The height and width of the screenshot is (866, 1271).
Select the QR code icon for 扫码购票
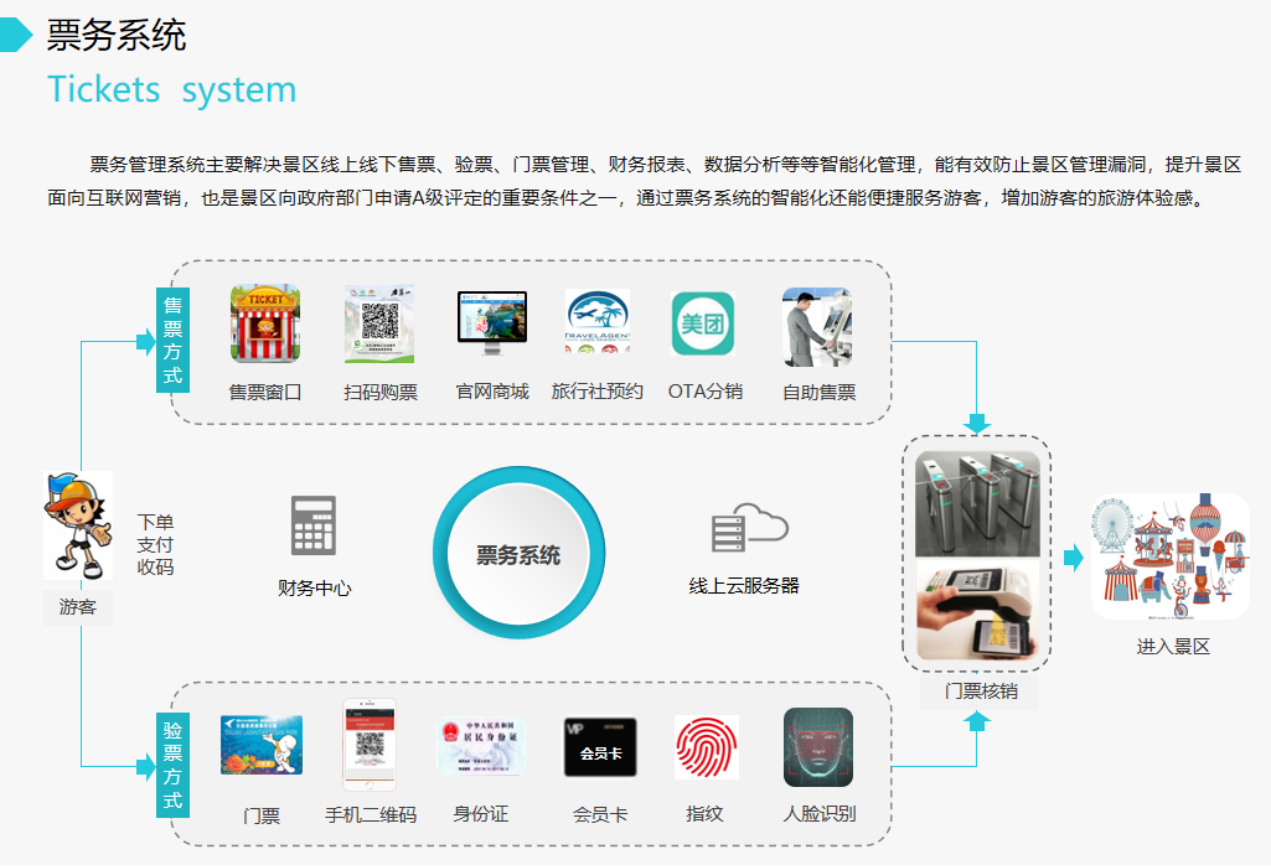pyautogui.click(x=379, y=324)
